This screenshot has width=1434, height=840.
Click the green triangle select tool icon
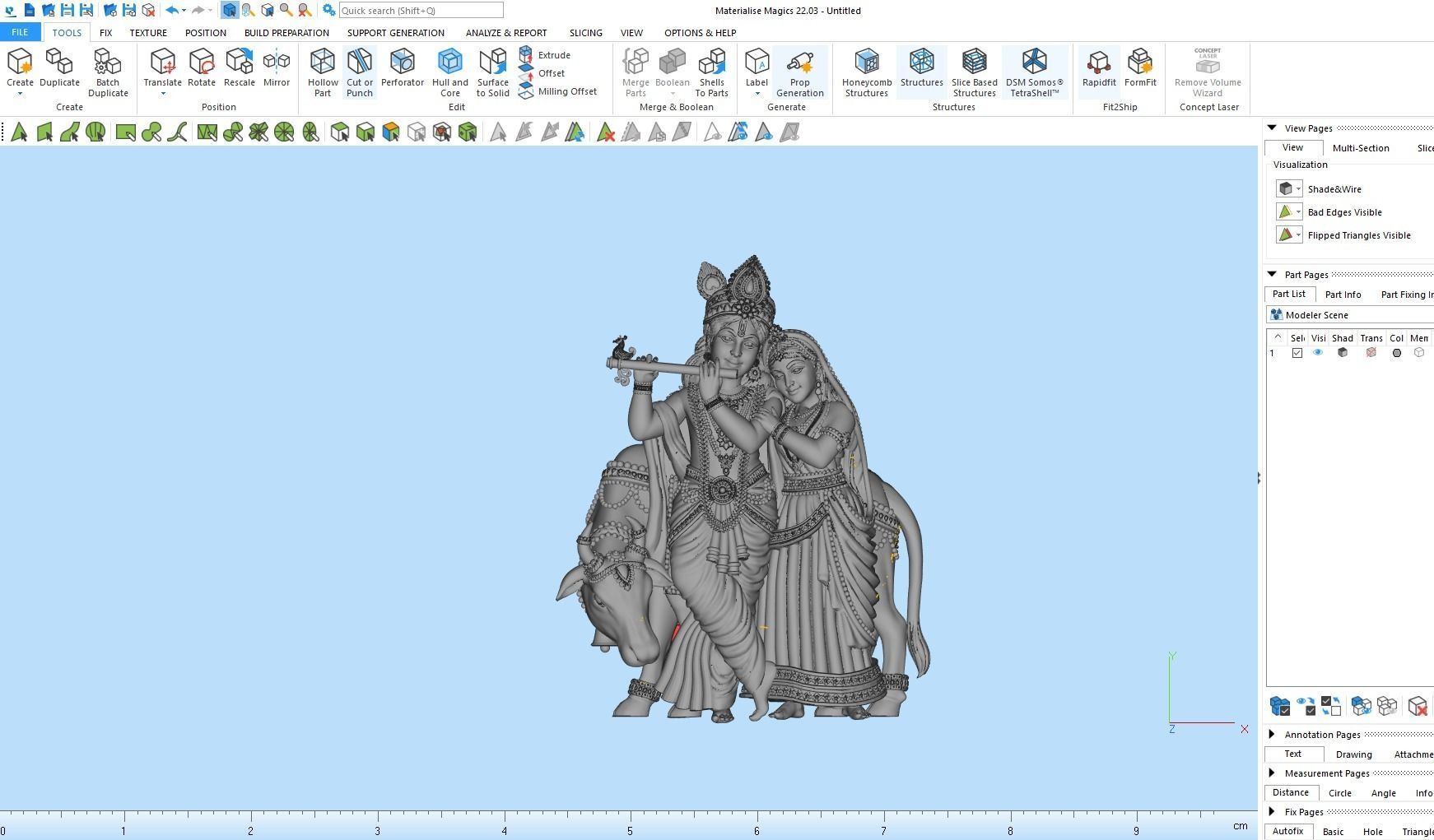(19, 132)
